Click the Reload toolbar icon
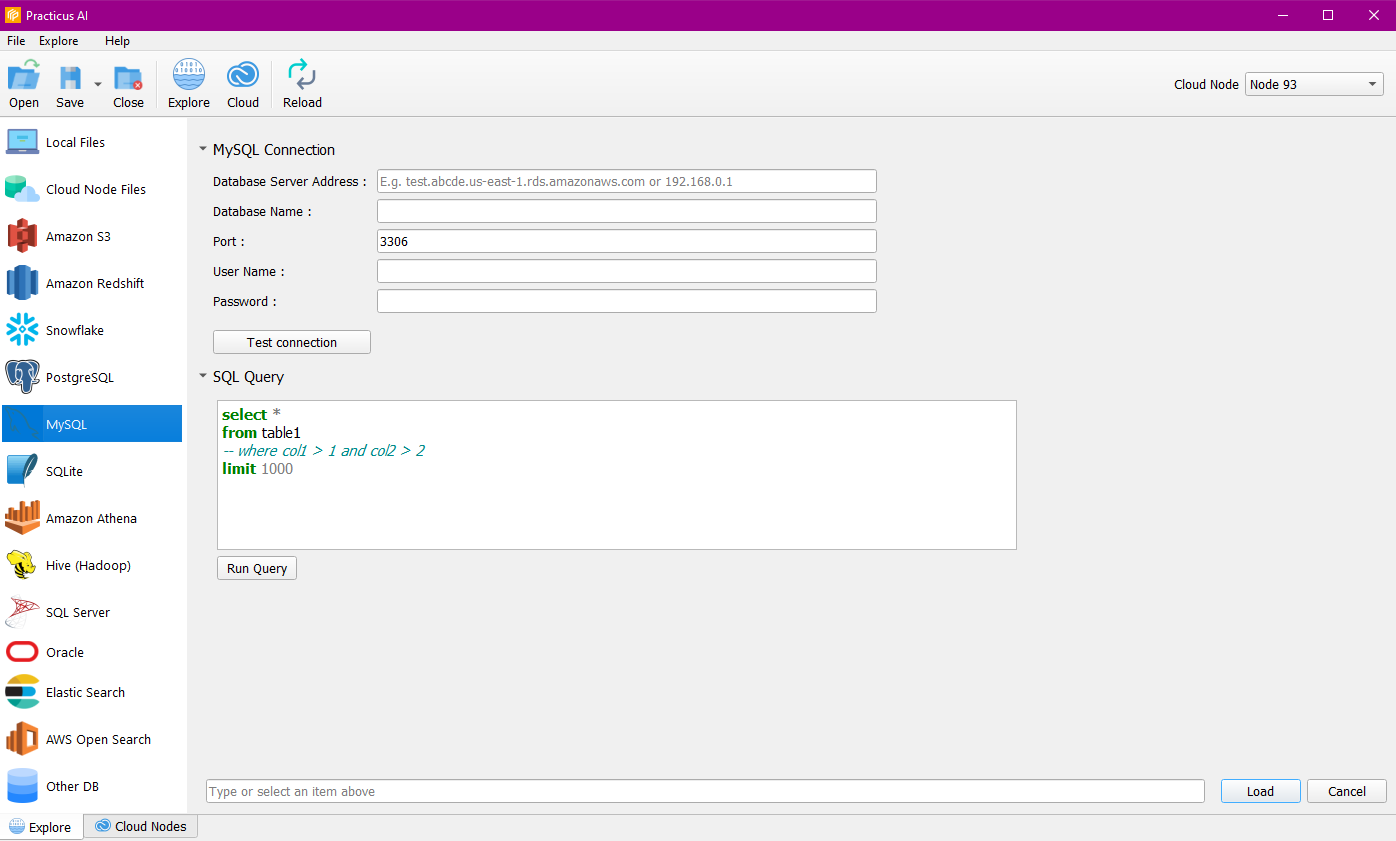Image resolution: width=1396 pixels, height=841 pixels. click(x=301, y=82)
